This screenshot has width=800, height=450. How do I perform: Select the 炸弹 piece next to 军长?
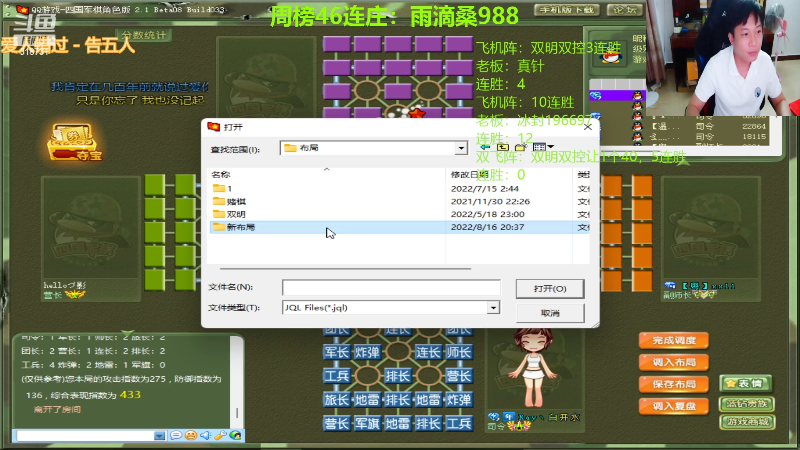(367, 352)
